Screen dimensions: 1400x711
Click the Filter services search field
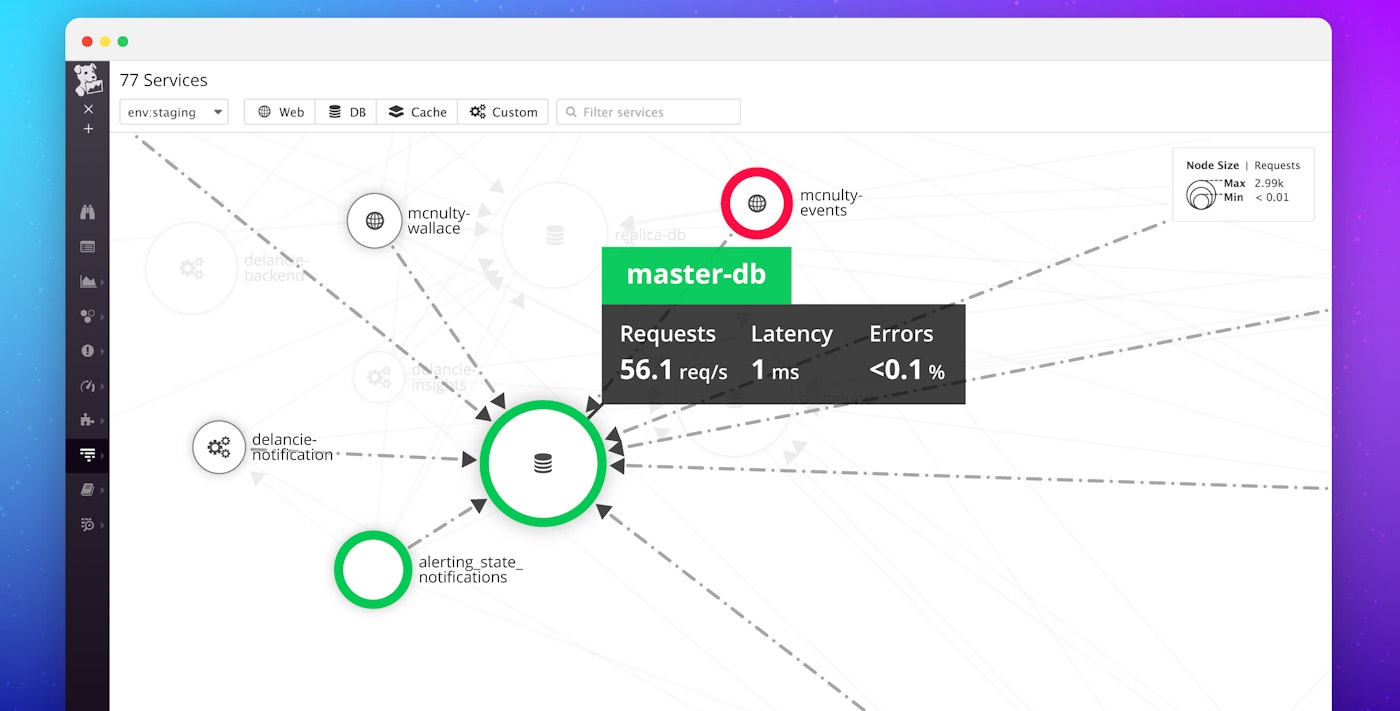[648, 112]
